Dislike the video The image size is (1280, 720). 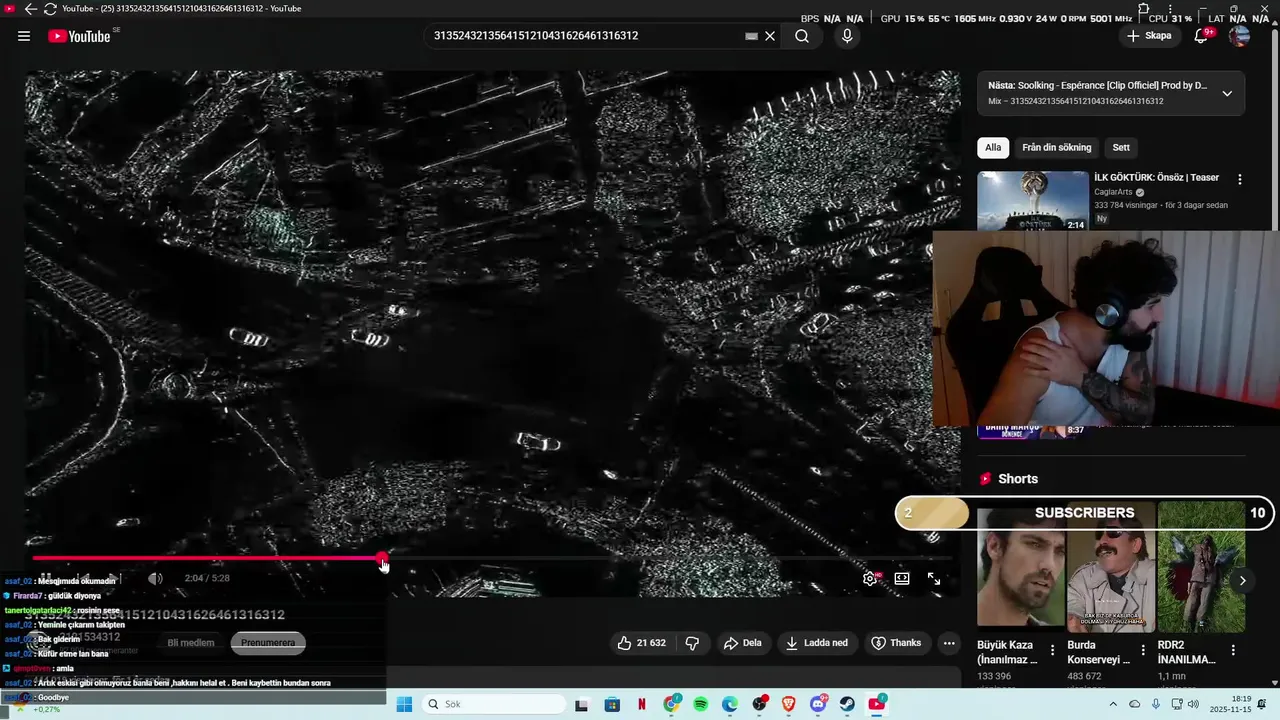click(x=692, y=643)
